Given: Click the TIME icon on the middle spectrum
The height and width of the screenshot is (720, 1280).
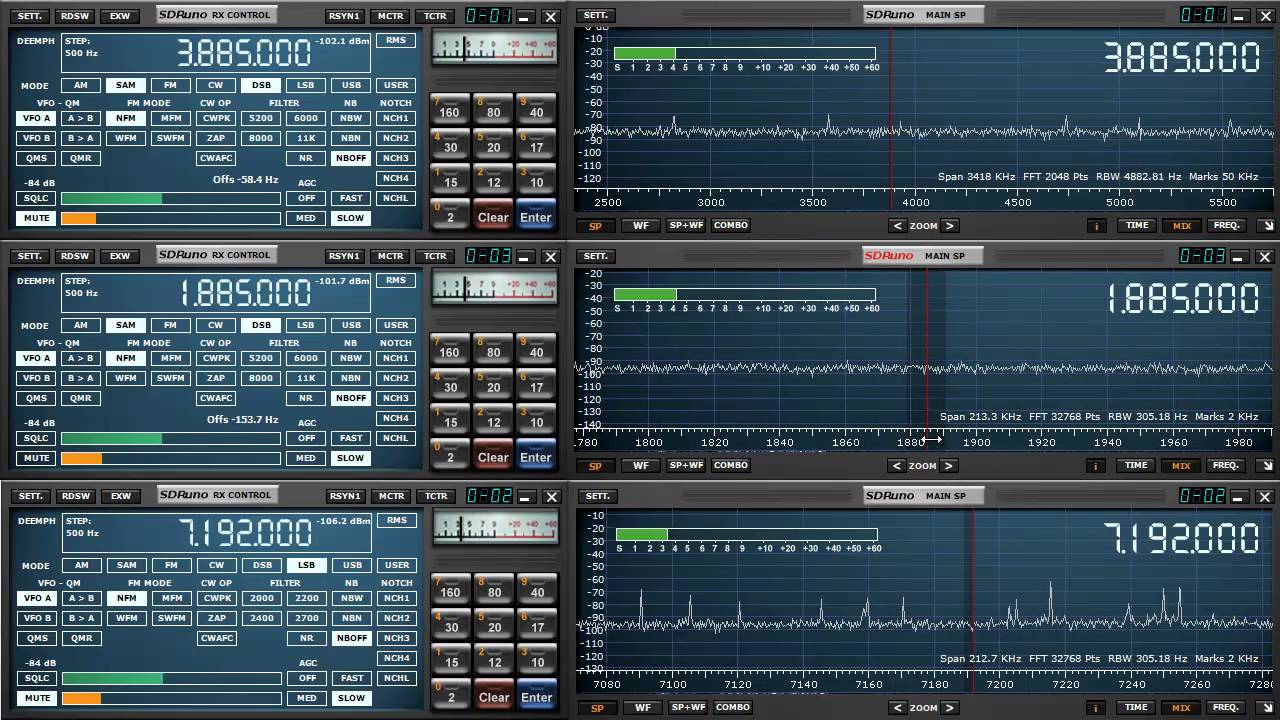Looking at the screenshot, I should point(1136,465).
